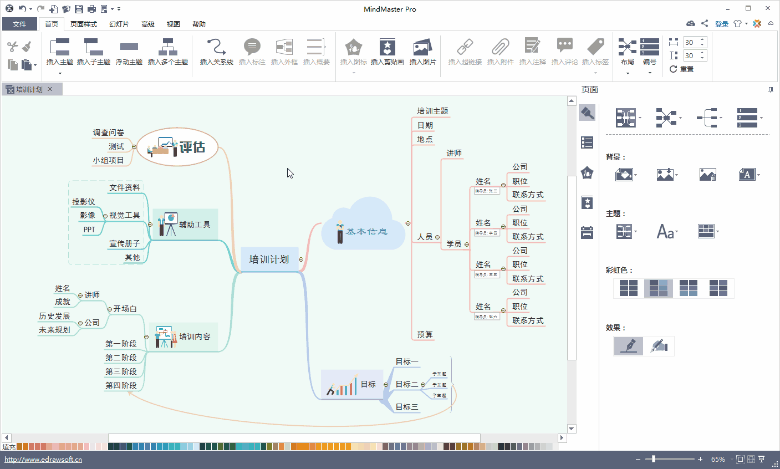Click the Reset (重置) button

[682, 69]
